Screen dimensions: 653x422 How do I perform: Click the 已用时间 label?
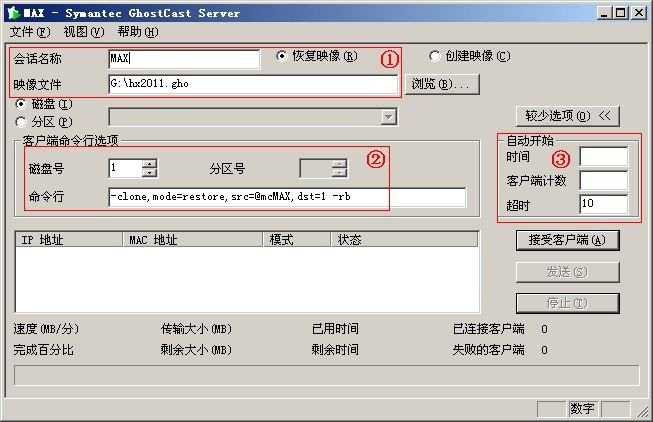[335, 329]
